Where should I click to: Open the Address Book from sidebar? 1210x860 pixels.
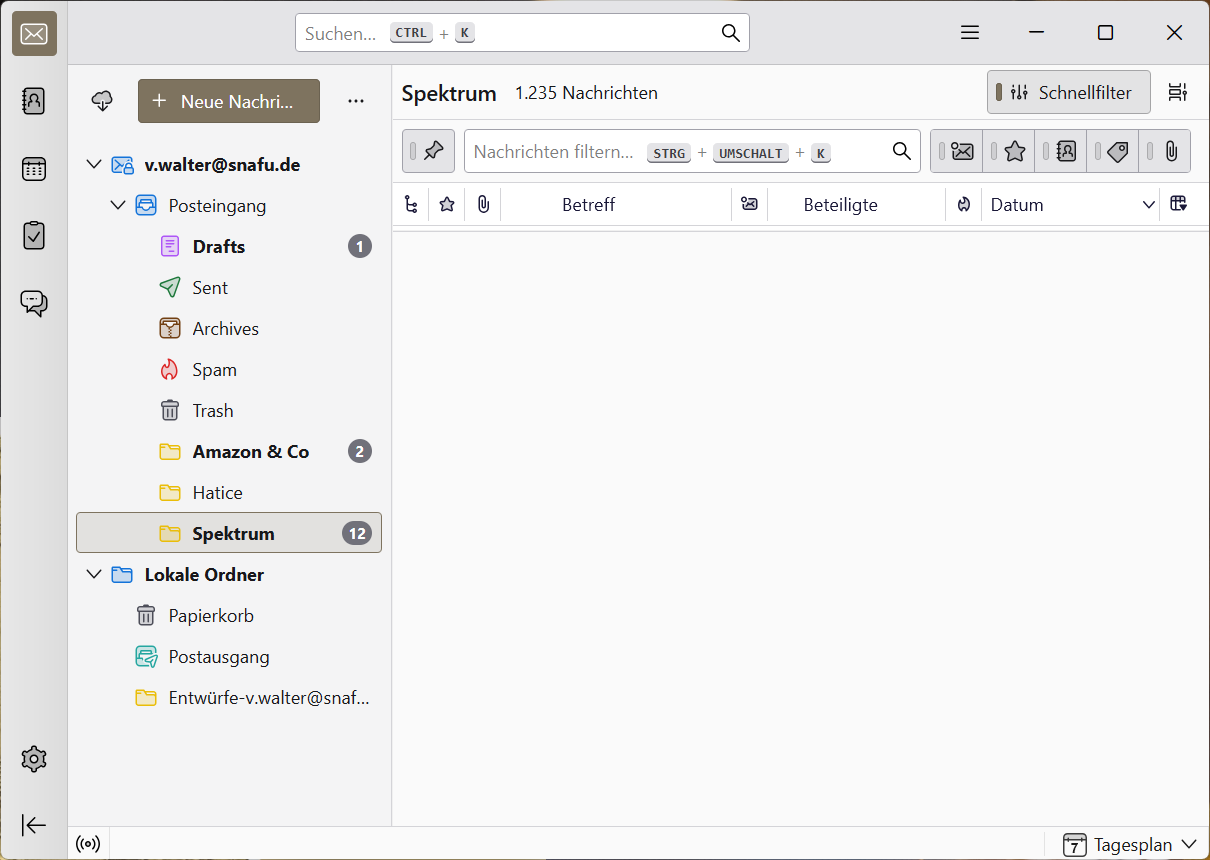coord(34,101)
